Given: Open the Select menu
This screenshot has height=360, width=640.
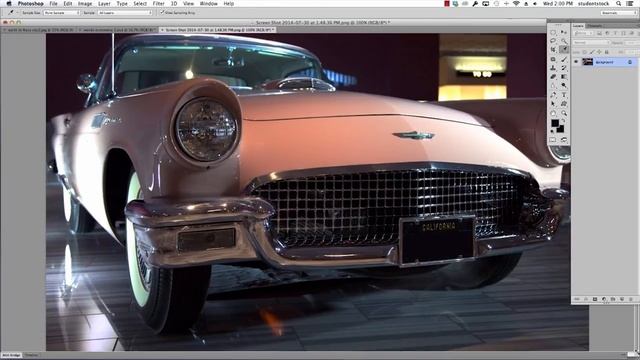Looking at the screenshot, I should click(140, 3).
